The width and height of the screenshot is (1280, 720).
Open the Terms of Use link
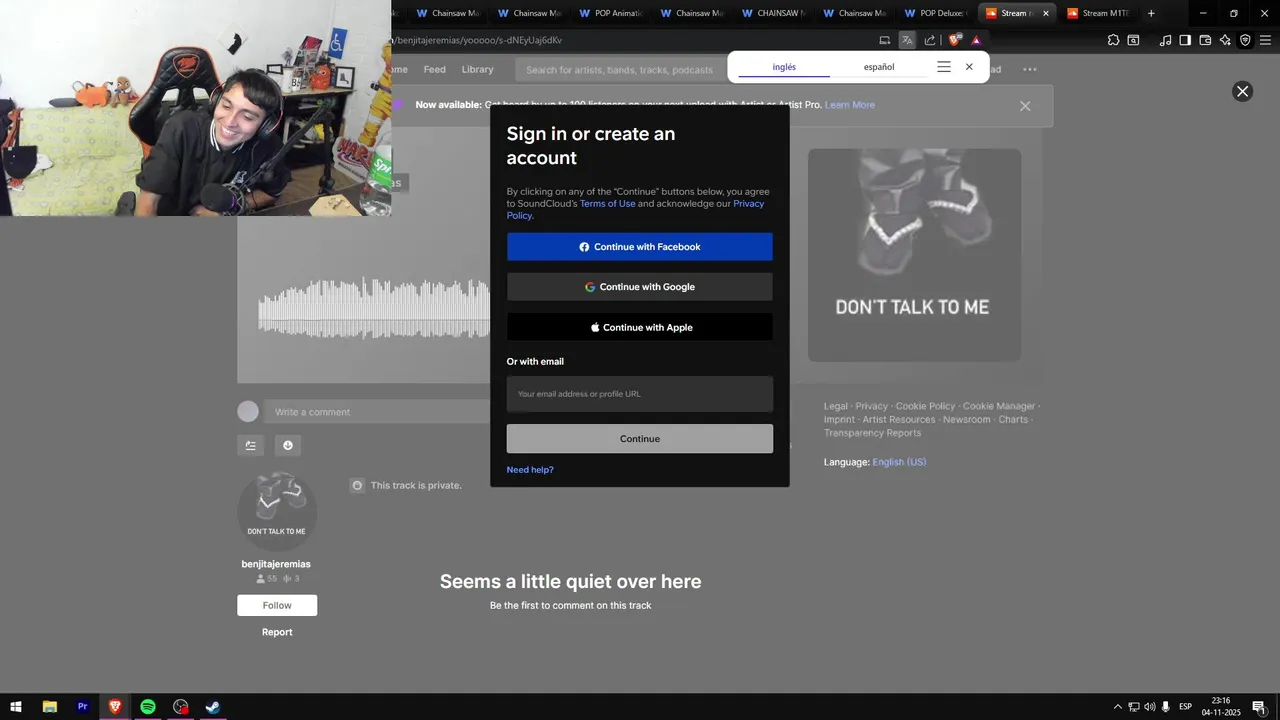[x=607, y=204]
